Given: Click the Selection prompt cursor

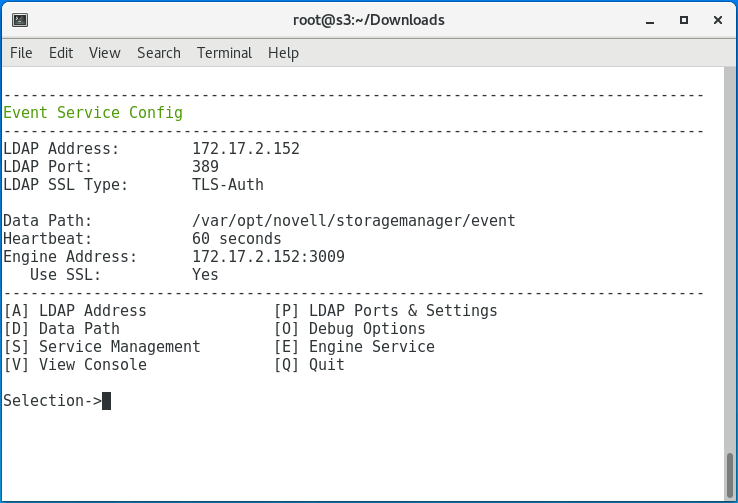Looking at the screenshot, I should tap(107, 401).
